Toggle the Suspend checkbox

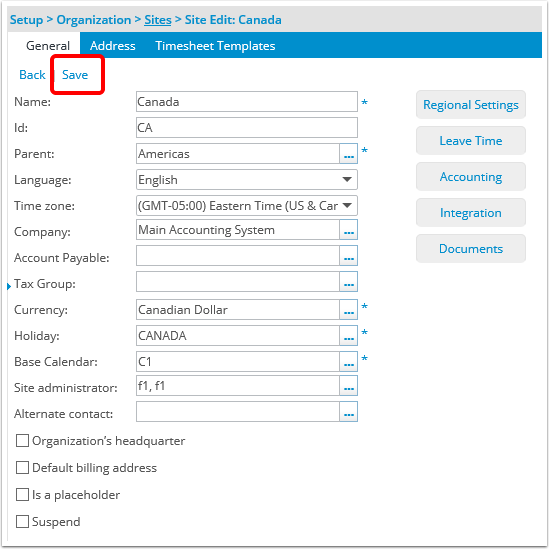point(22,521)
